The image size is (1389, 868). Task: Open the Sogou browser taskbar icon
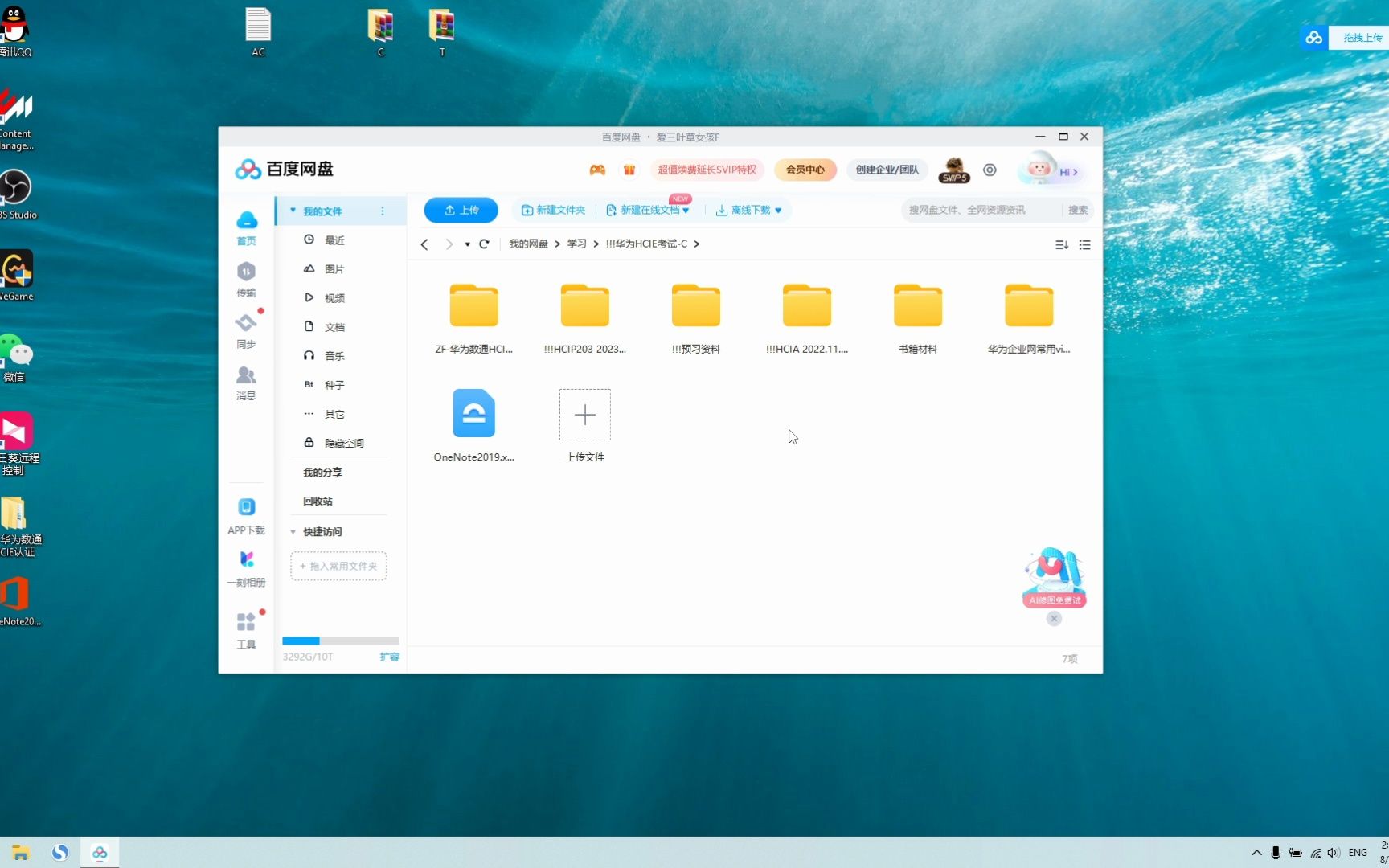tap(60, 852)
